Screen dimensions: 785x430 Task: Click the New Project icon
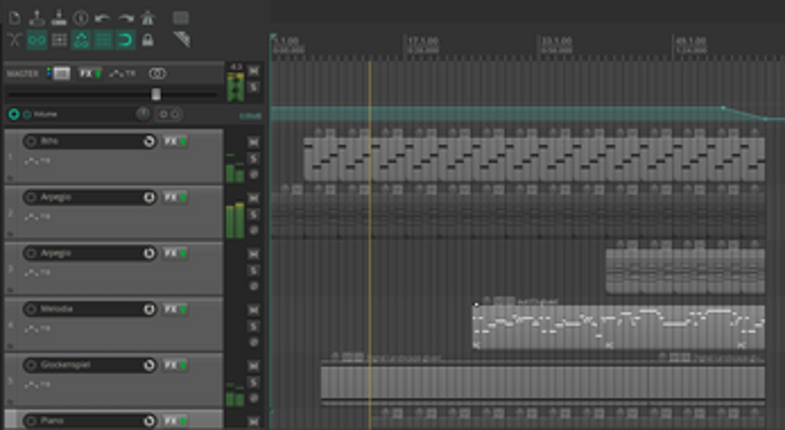(15, 17)
